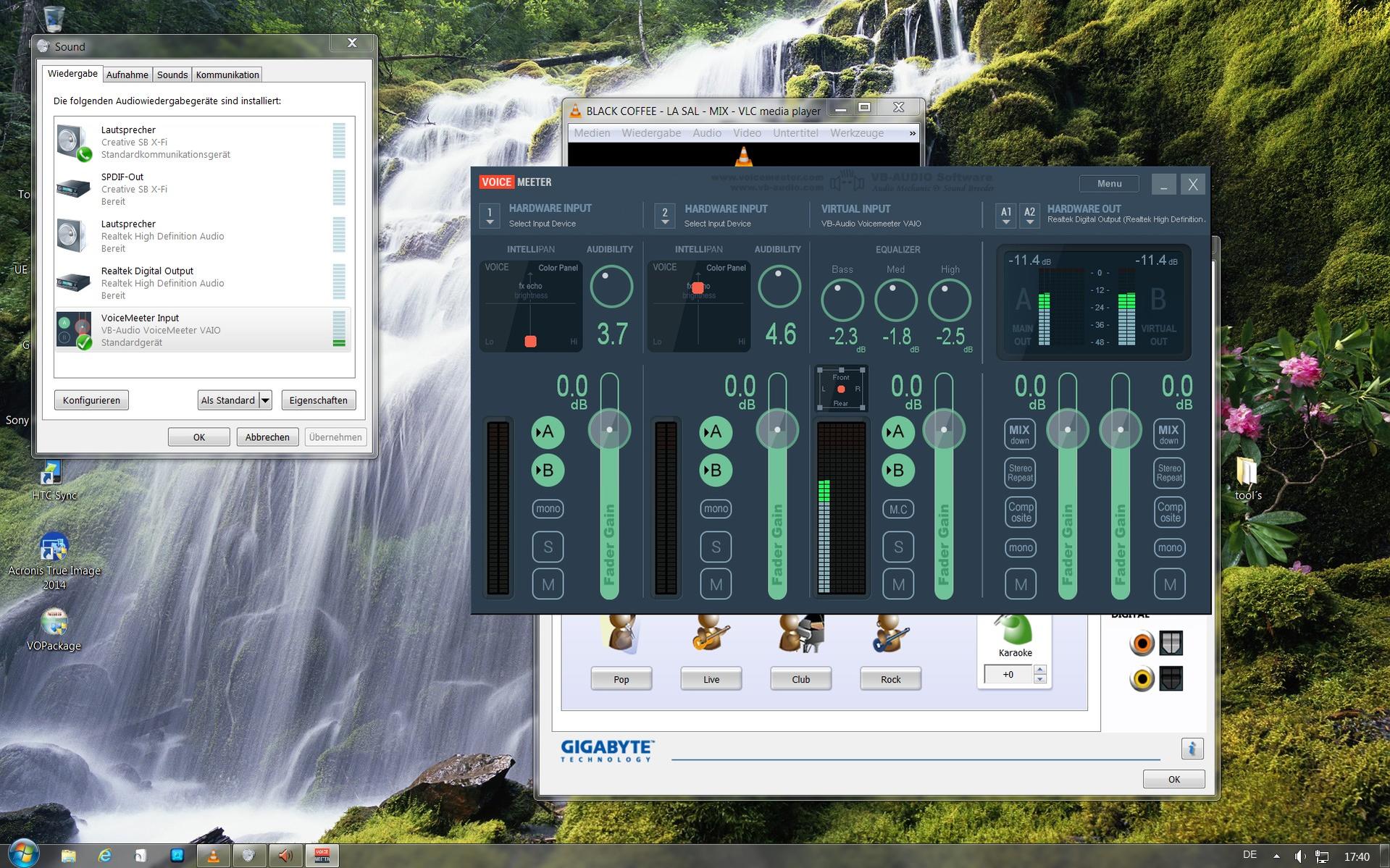The height and width of the screenshot is (868, 1390).
Task: Click Abbrechen in the Sound dialog
Action: [x=267, y=437]
